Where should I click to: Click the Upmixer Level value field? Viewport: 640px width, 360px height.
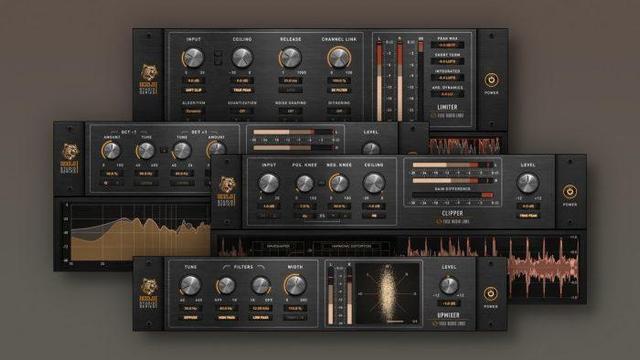tap(449, 303)
